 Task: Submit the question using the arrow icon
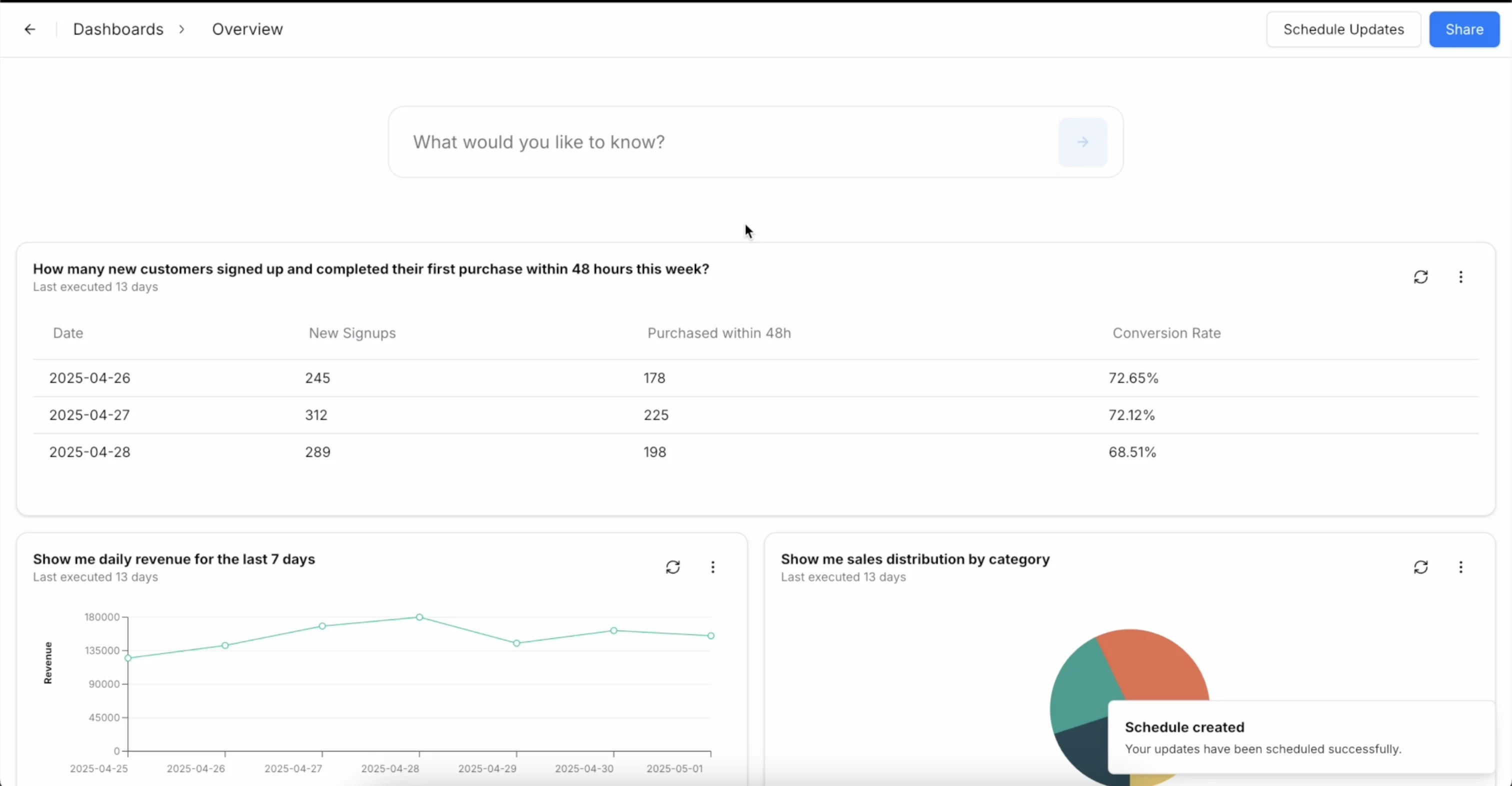tap(1083, 141)
